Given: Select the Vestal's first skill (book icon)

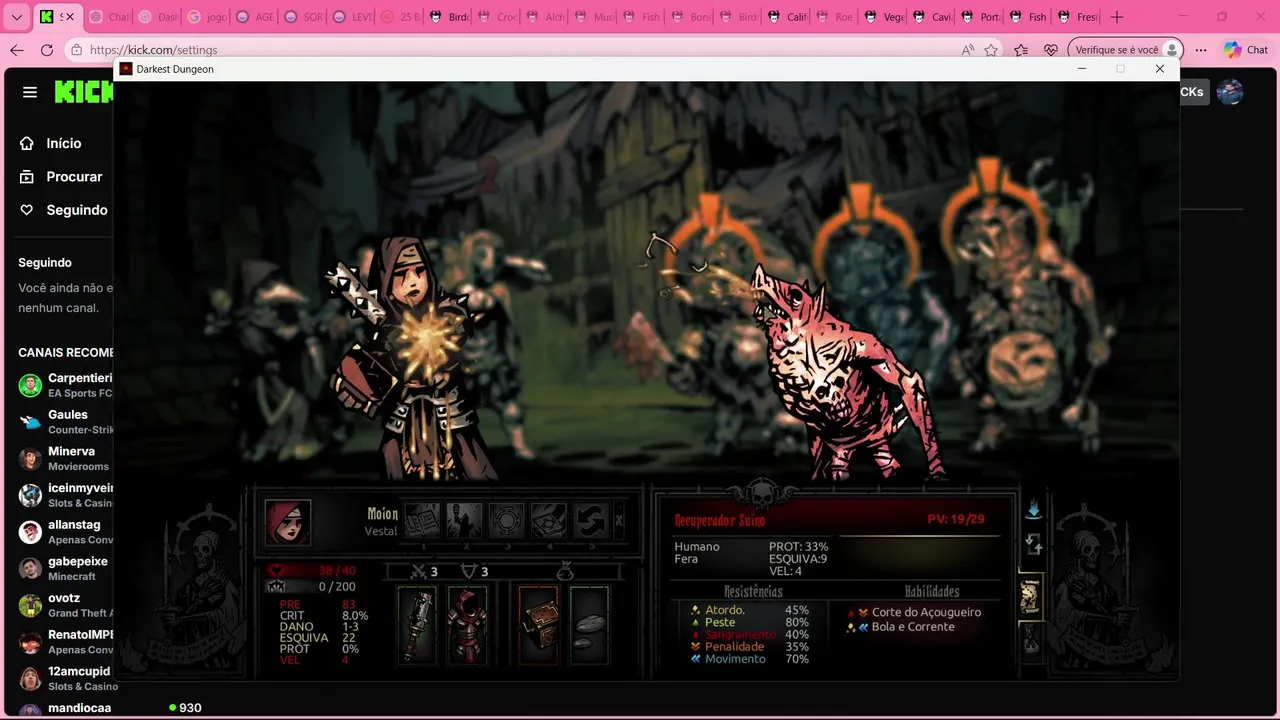Looking at the screenshot, I should tap(422, 521).
